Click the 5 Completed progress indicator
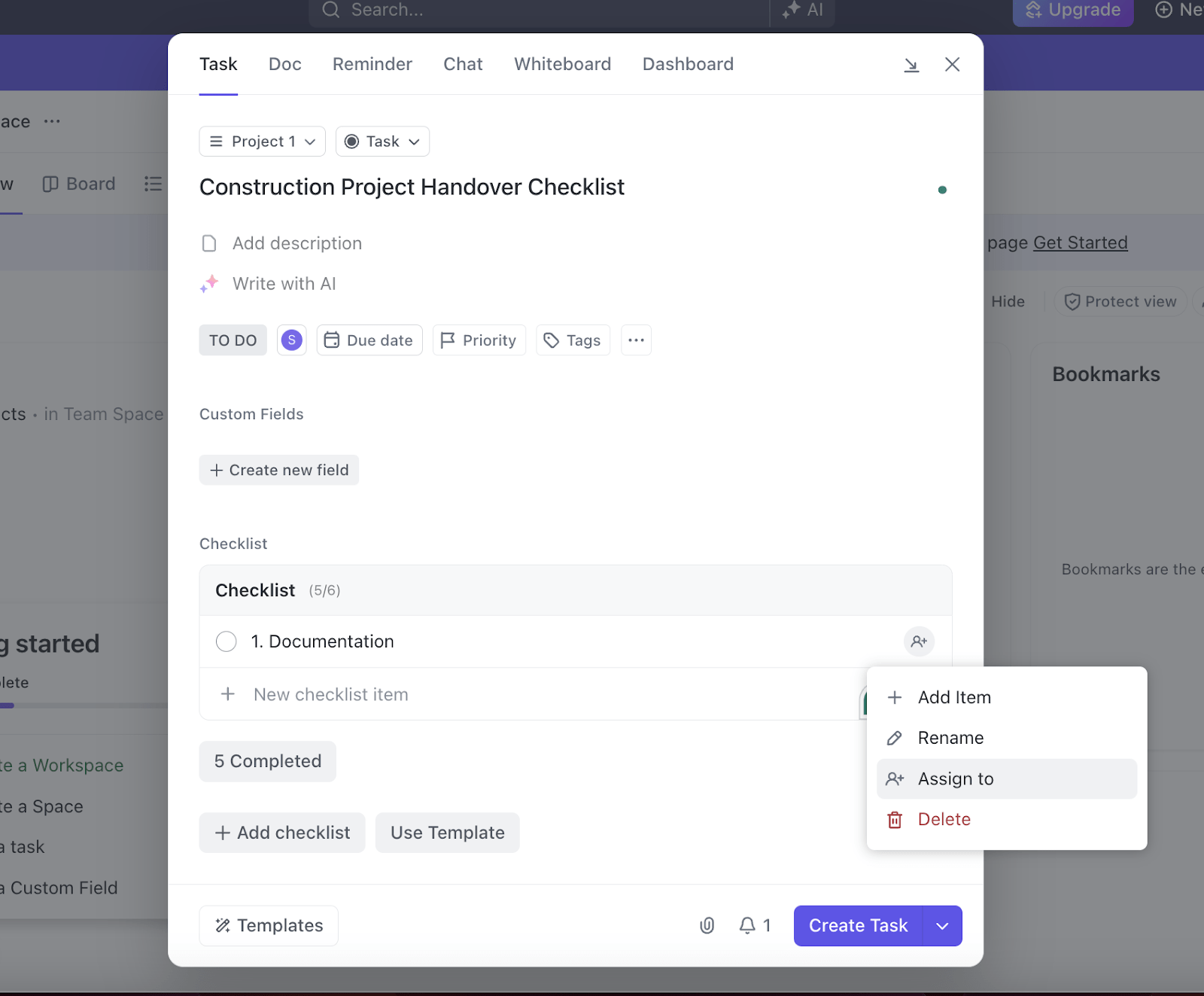 267,761
